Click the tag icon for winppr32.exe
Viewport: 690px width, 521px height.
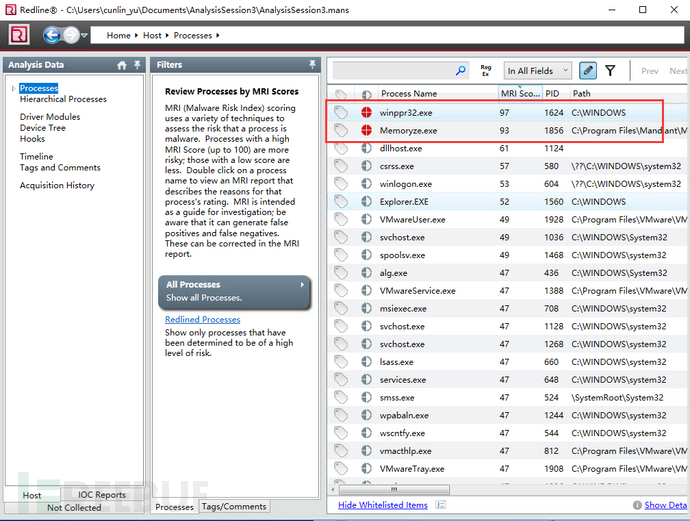(341, 113)
